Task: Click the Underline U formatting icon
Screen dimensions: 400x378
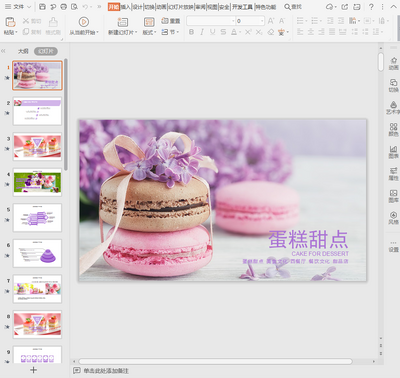Action: point(212,32)
